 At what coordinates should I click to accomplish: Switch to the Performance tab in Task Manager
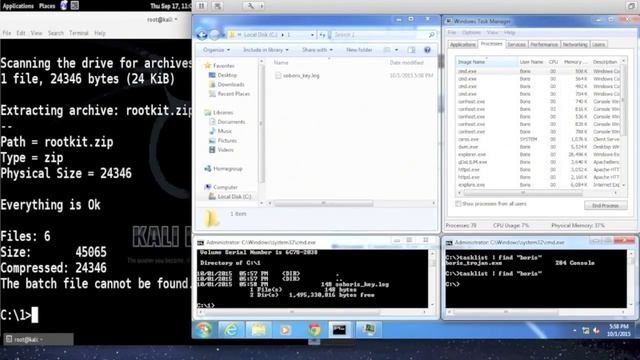(x=544, y=44)
